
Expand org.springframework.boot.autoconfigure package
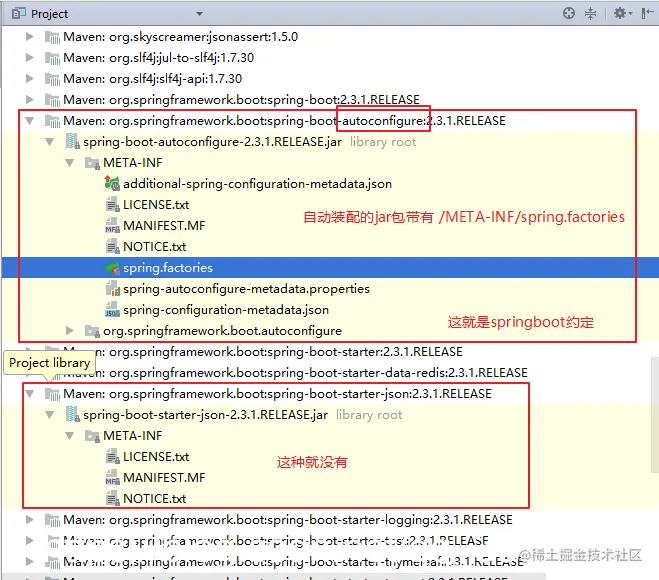pyautogui.click(x=70, y=331)
